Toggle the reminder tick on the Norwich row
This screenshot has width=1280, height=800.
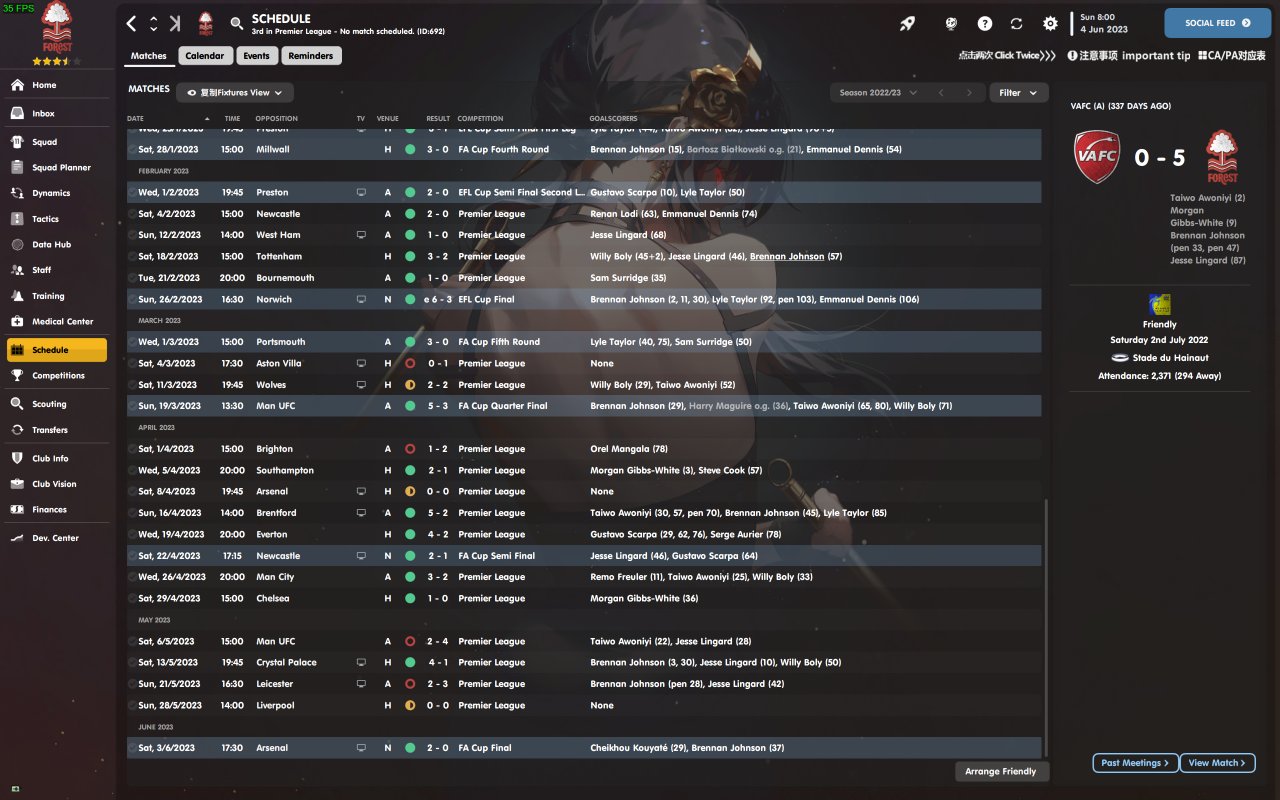[132, 299]
